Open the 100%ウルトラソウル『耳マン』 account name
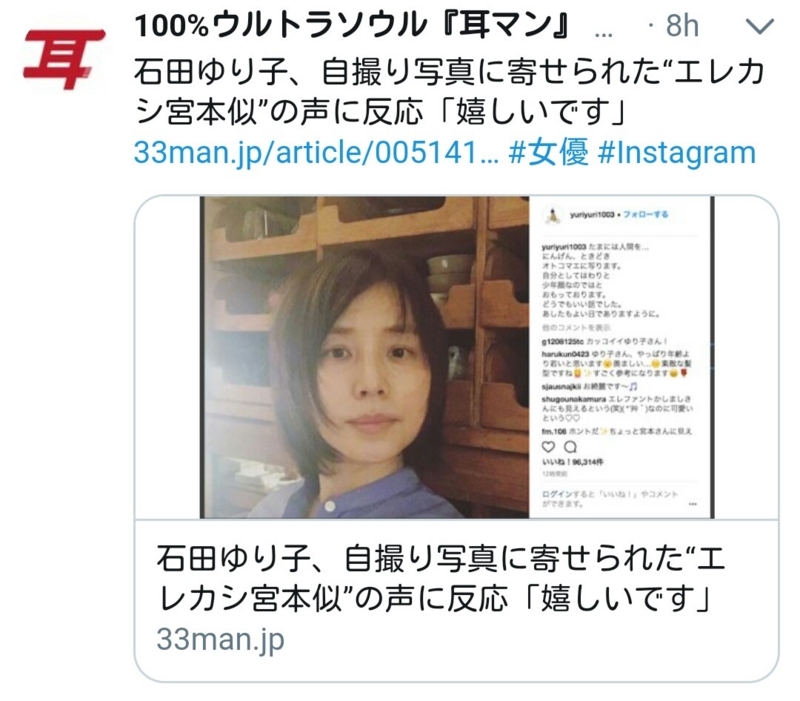800x701 pixels. (352, 25)
